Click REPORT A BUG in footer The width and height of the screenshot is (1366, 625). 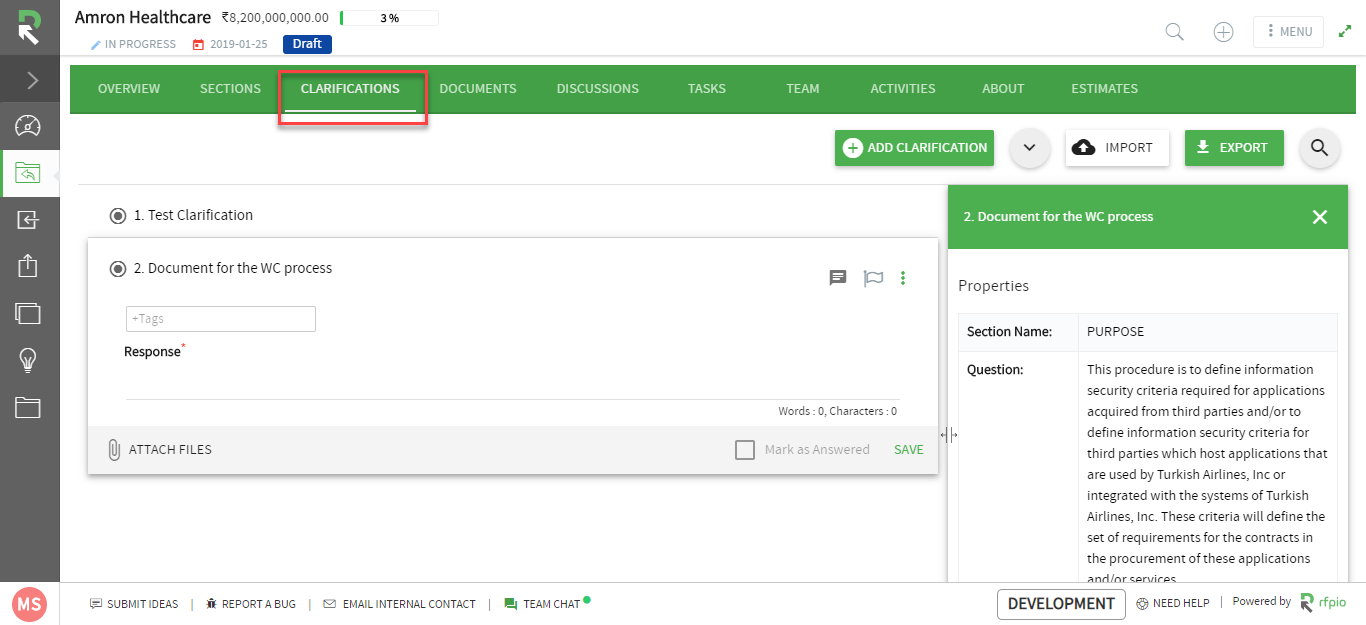coord(250,604)
